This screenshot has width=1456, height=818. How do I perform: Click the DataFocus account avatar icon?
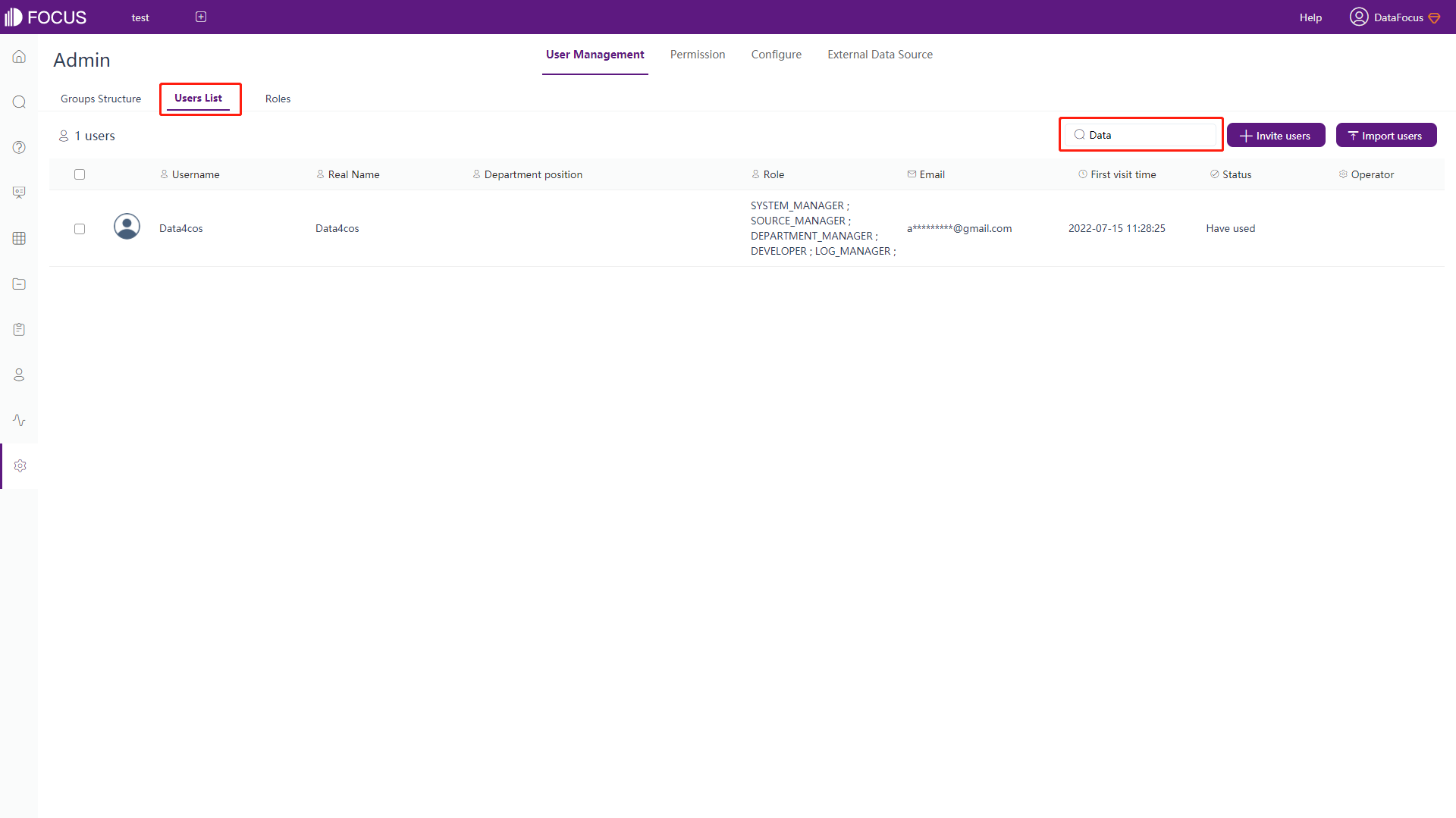coord(1359,17)
